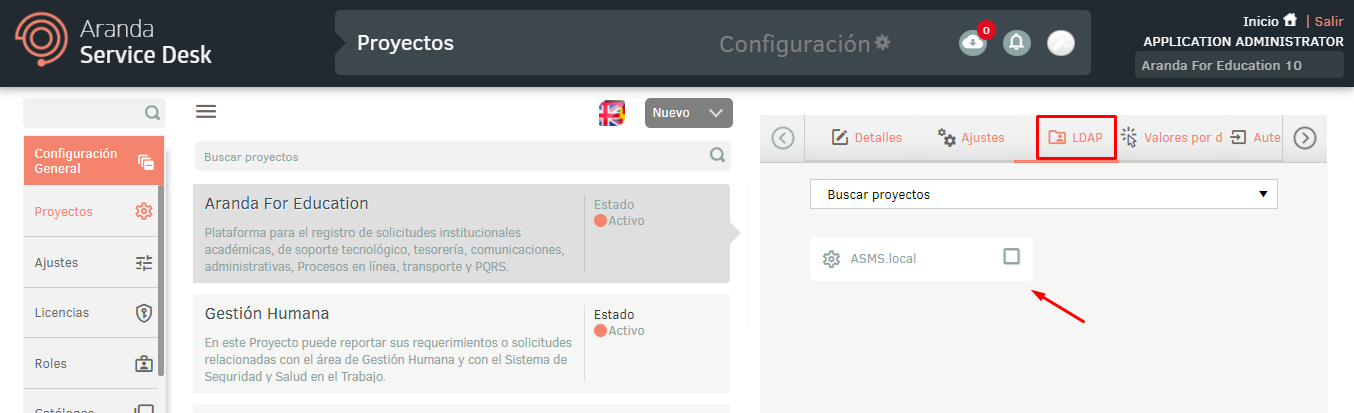
Task: Open the Aranda For Education 10 selector
Action: [x=1238, y=65]
